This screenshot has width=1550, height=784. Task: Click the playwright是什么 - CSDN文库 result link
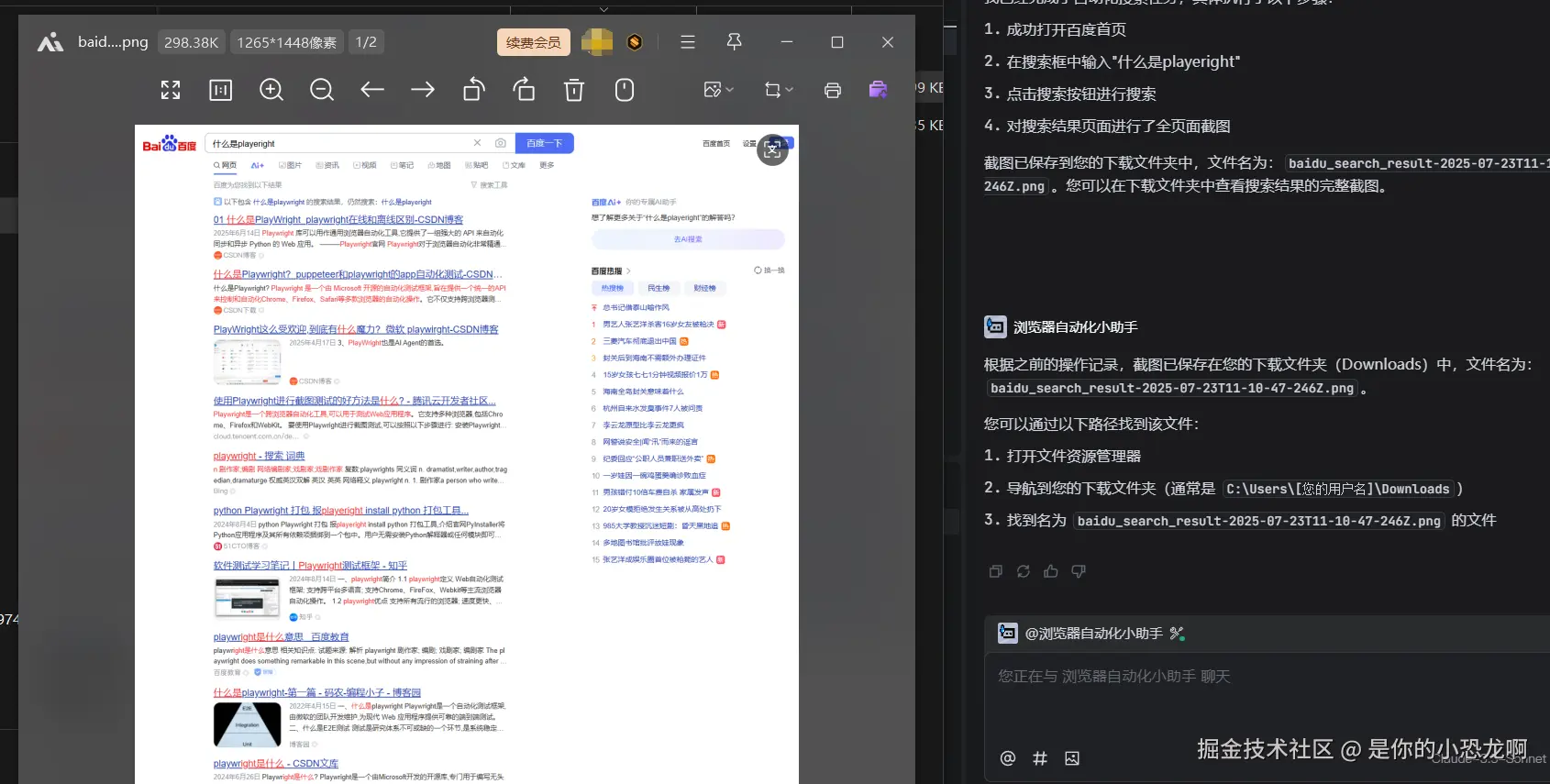(276, 763)
